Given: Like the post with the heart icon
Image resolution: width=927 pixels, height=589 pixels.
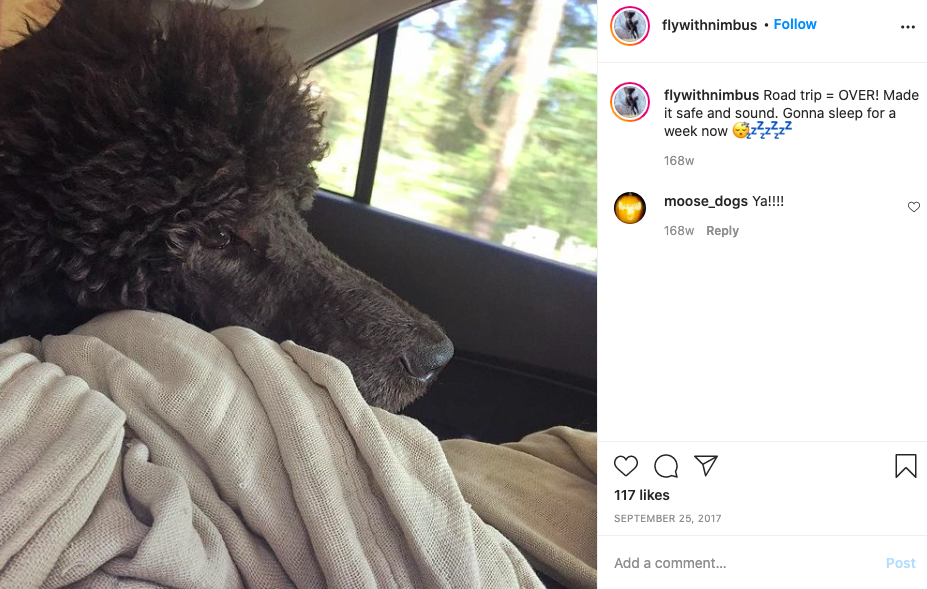Looking at the screenshot, I should 625,466.
